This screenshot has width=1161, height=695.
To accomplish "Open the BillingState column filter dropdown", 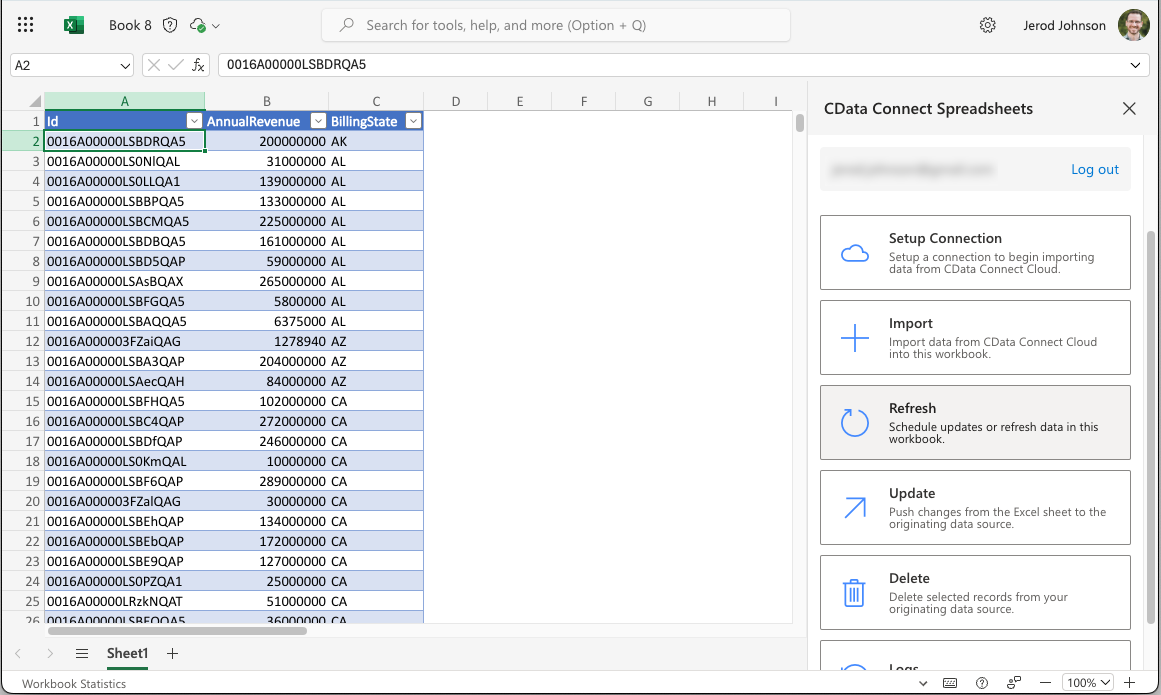I will click(x=412, y=121).
